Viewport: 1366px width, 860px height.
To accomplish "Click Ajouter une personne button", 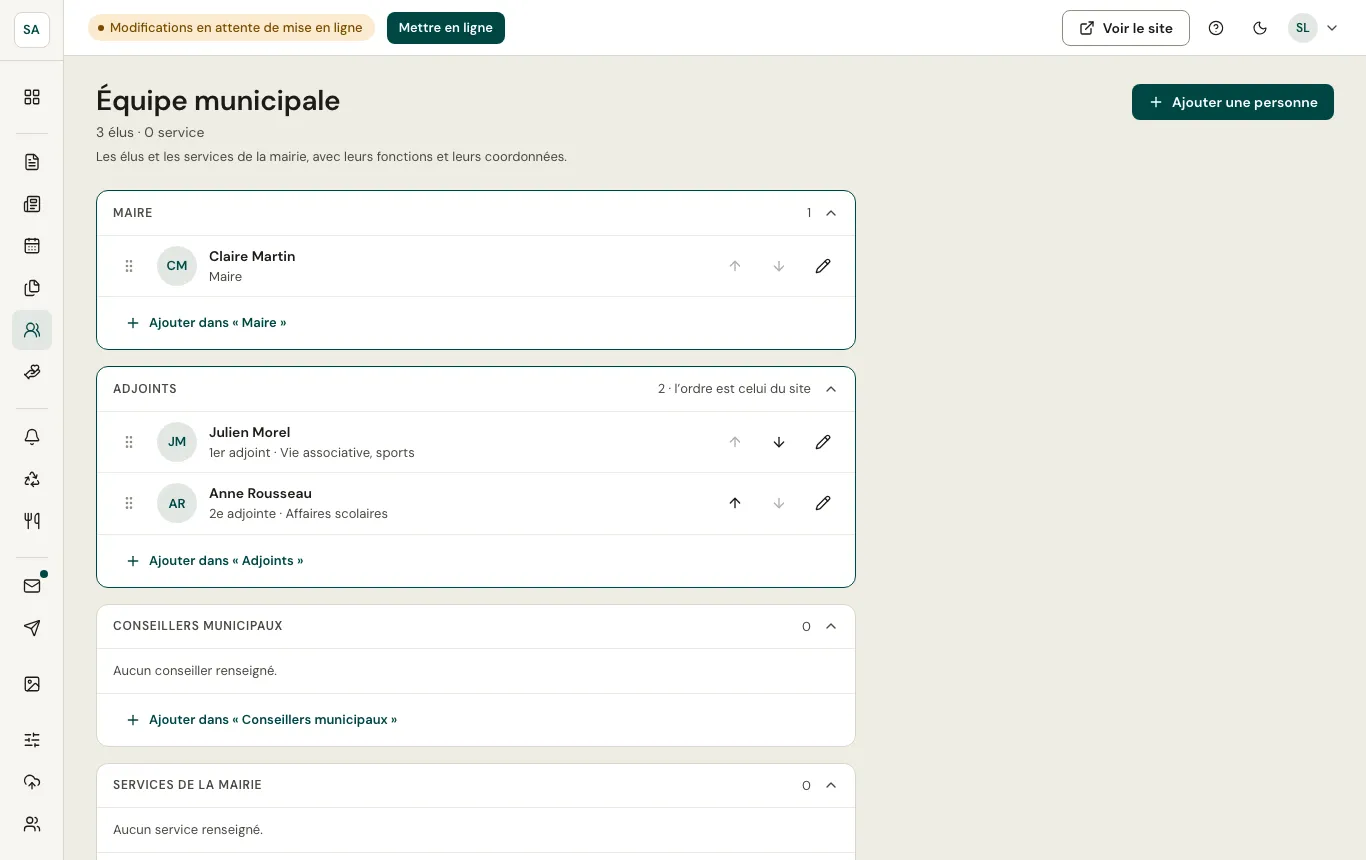I will tap(1233, 102).
